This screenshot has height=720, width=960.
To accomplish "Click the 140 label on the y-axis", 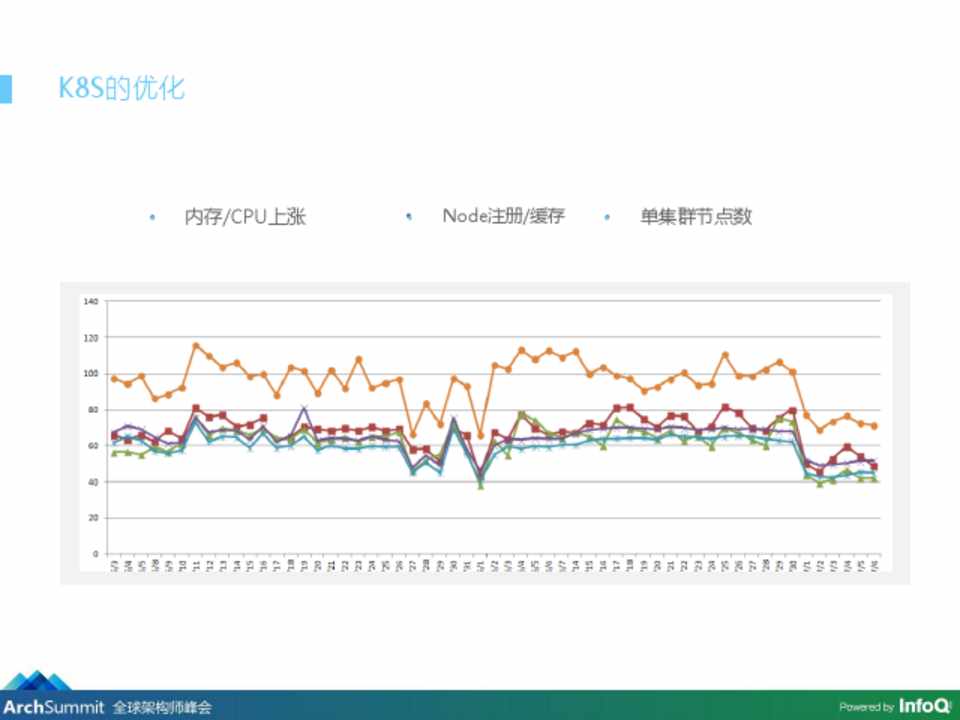I will coord(91,301).
